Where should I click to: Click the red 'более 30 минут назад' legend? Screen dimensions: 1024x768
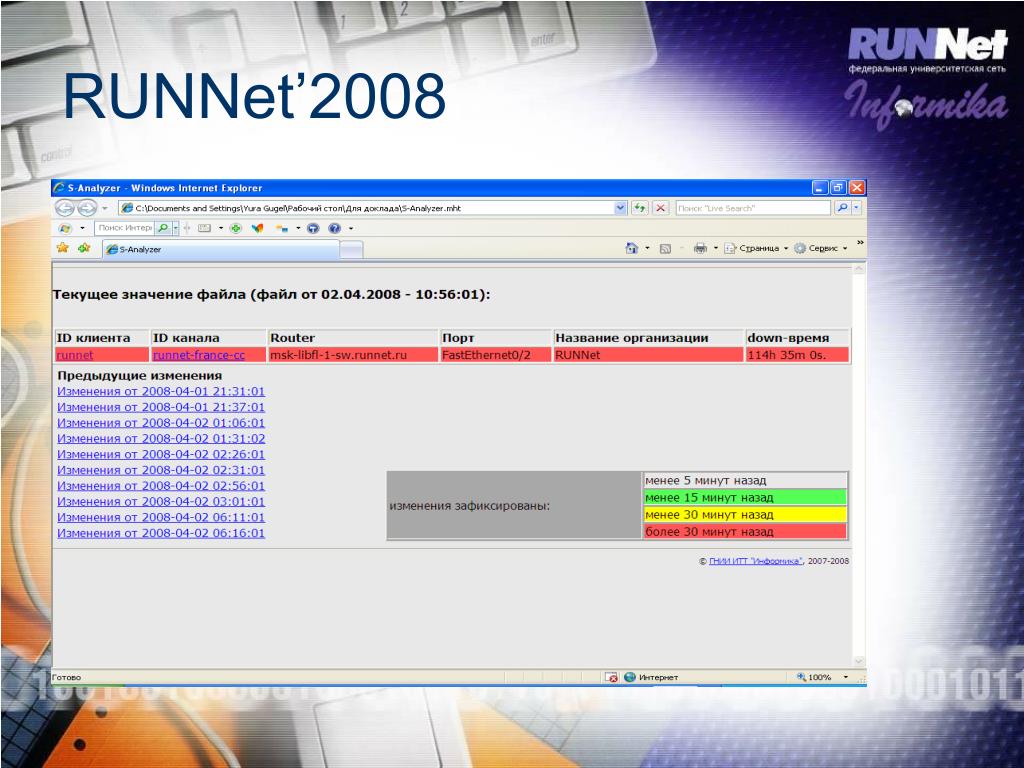click(744, 532)
